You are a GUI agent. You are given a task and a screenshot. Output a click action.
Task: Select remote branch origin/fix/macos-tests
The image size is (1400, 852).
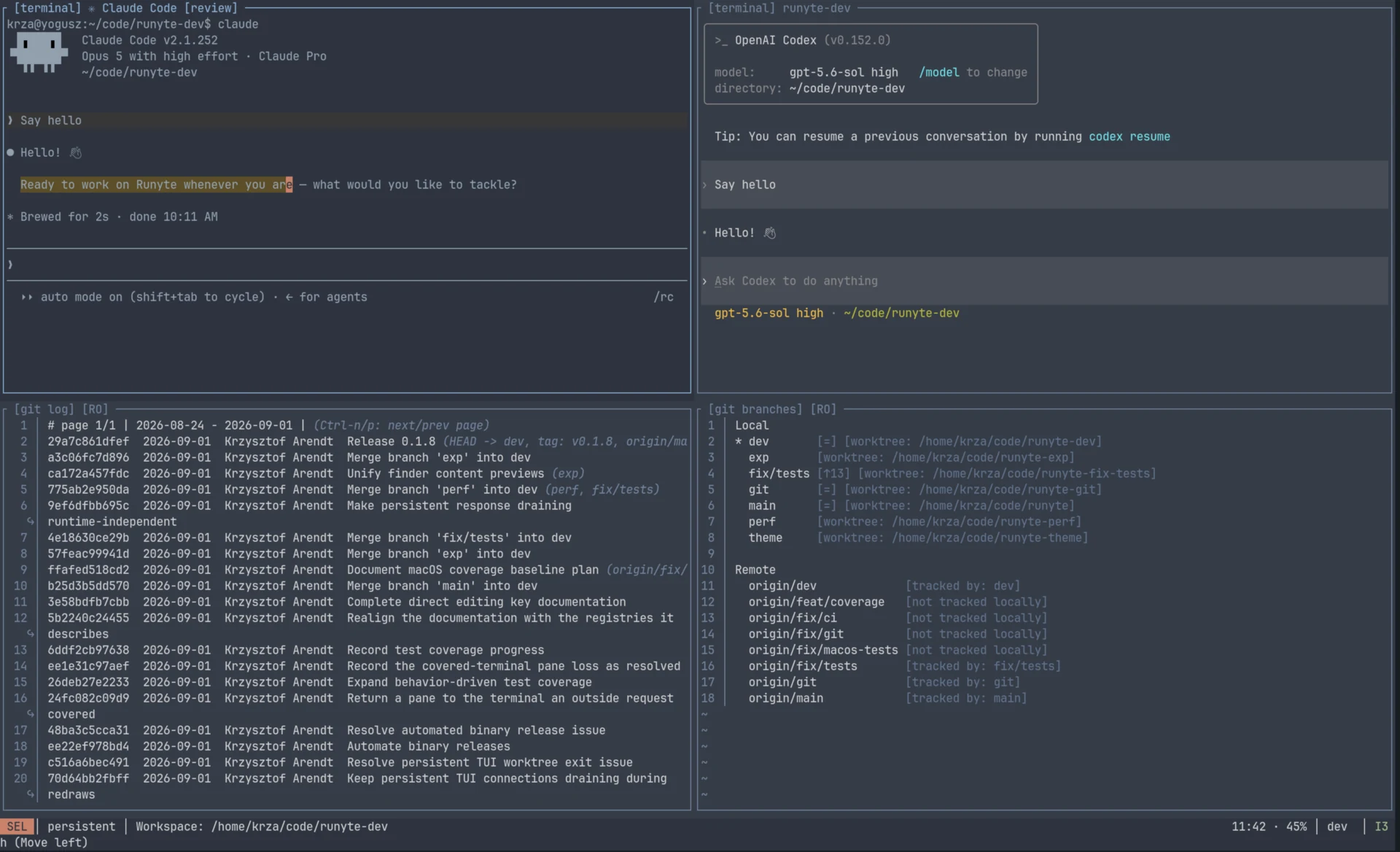point(822,650)
